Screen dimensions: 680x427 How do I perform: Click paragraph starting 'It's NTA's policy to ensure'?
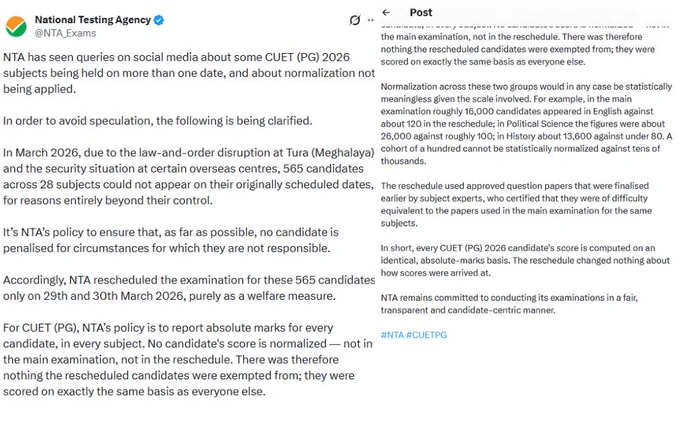171,240
